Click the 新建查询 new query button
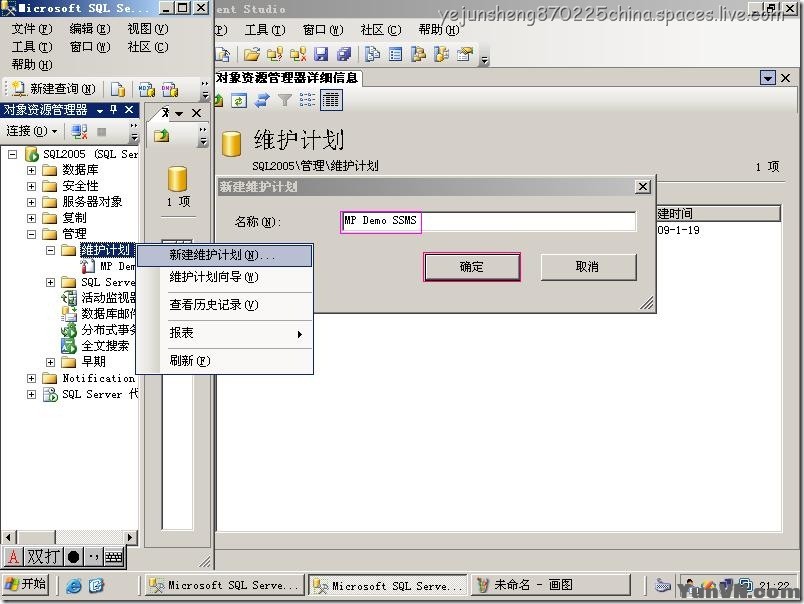 pos(53,89)
